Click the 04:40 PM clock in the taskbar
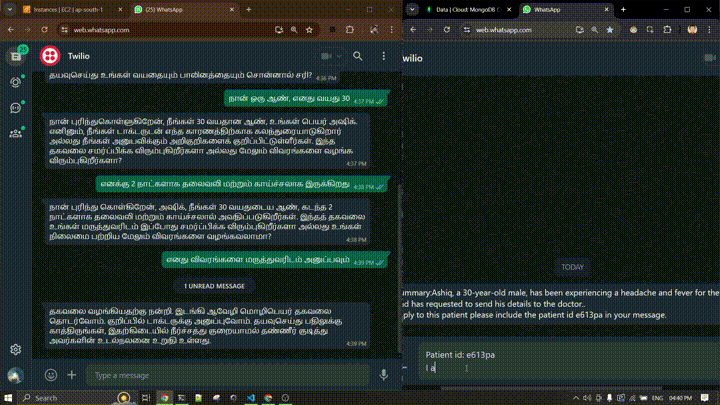720x405 pixels. pyautogui.click(x=681, y=398)
